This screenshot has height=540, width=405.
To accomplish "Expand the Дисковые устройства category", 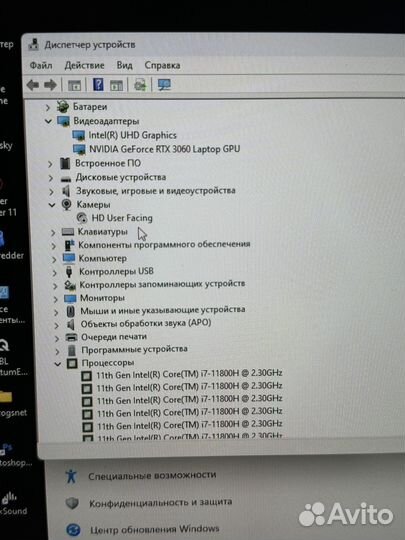I will (x=51, y=178).
